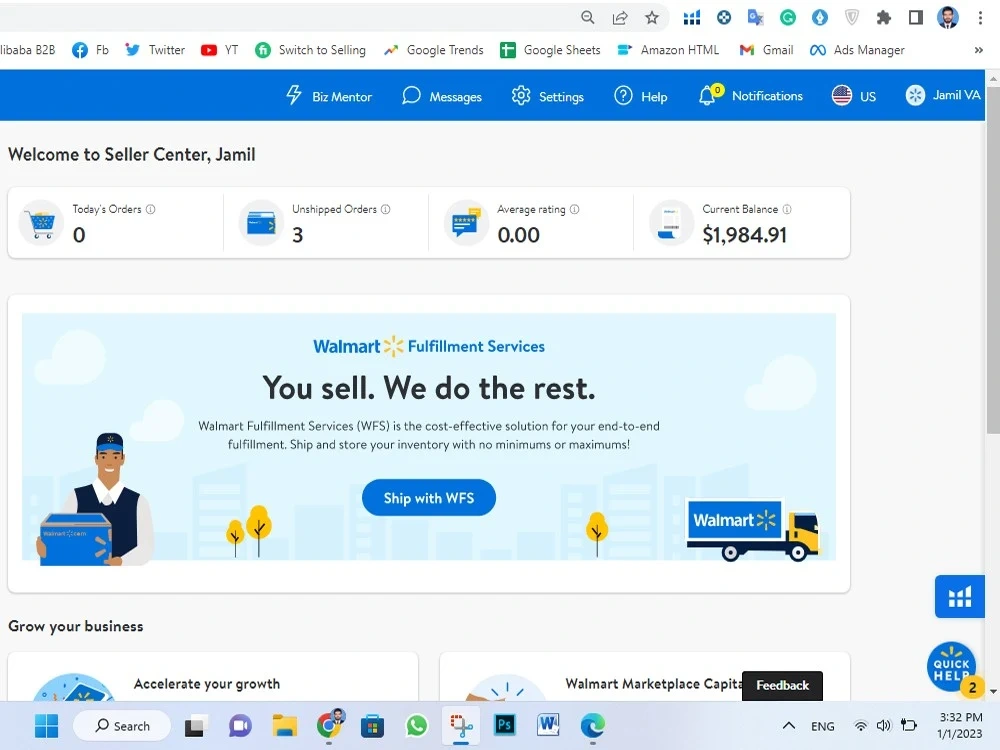Open Help in the header
1000x750 pixels.
641,96
